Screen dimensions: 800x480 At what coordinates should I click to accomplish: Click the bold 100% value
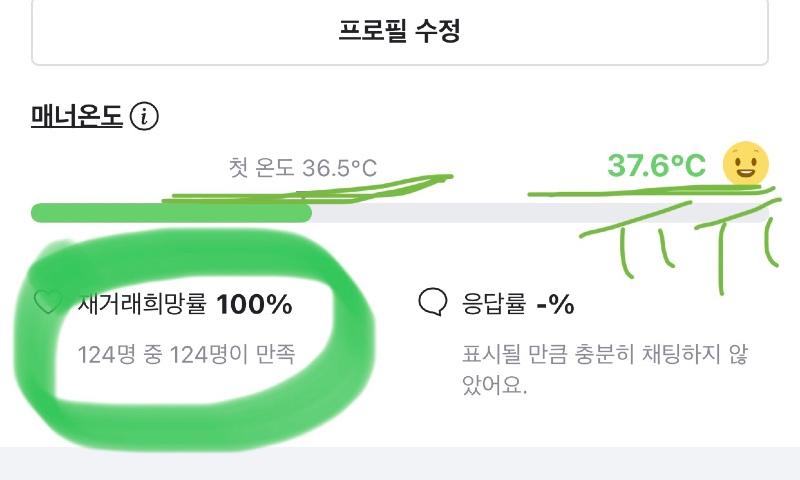(x=254, y=304)
